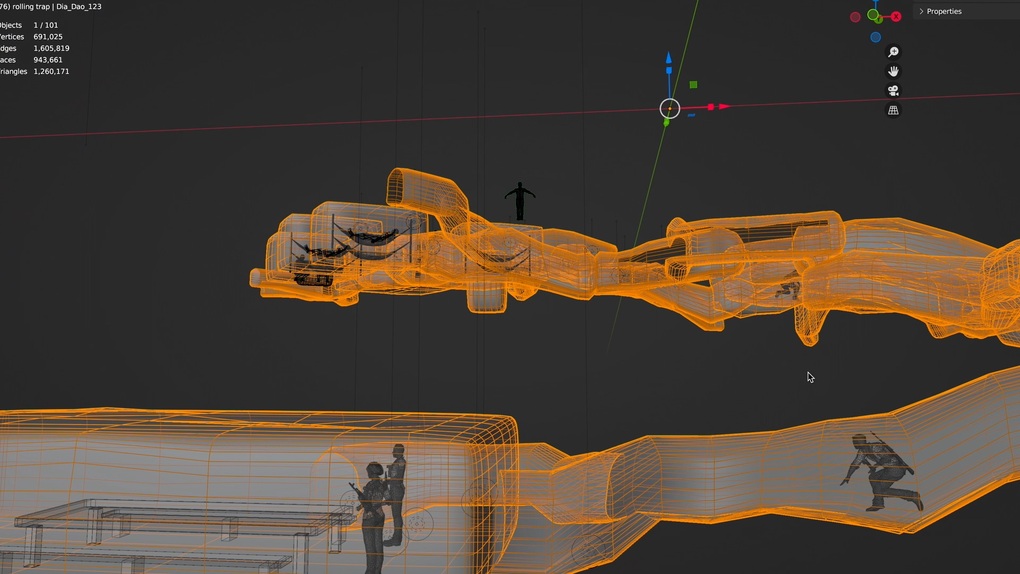The image size is (1020, 574).
Task: Click dark red negative X gizmo circle
Action: (855, 17)
